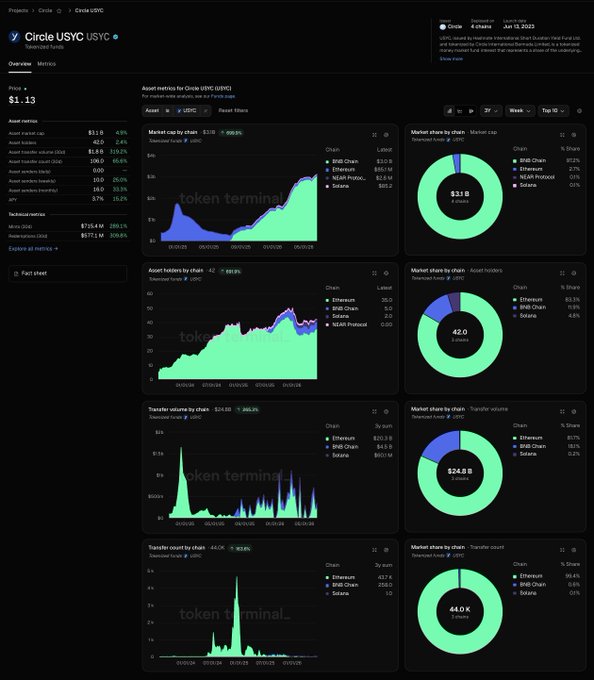Click Circle USYC breadcrumb item
594x680 pixels.
click(89, 10)
